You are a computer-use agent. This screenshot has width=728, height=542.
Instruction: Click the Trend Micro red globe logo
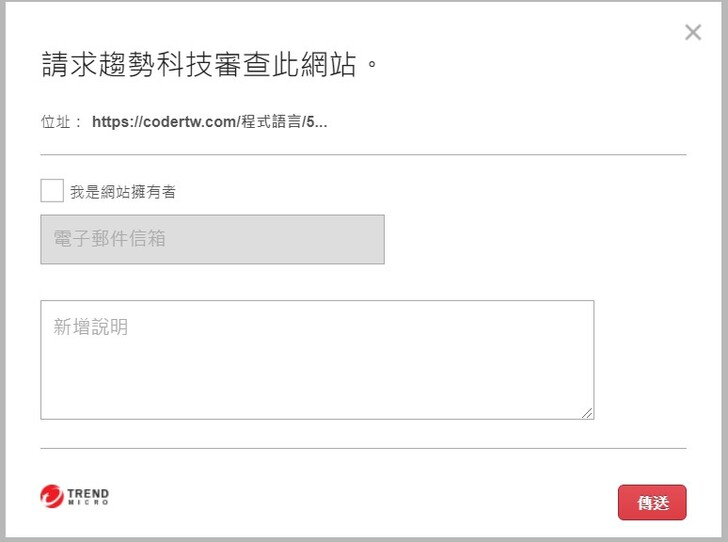pos(52,496)
